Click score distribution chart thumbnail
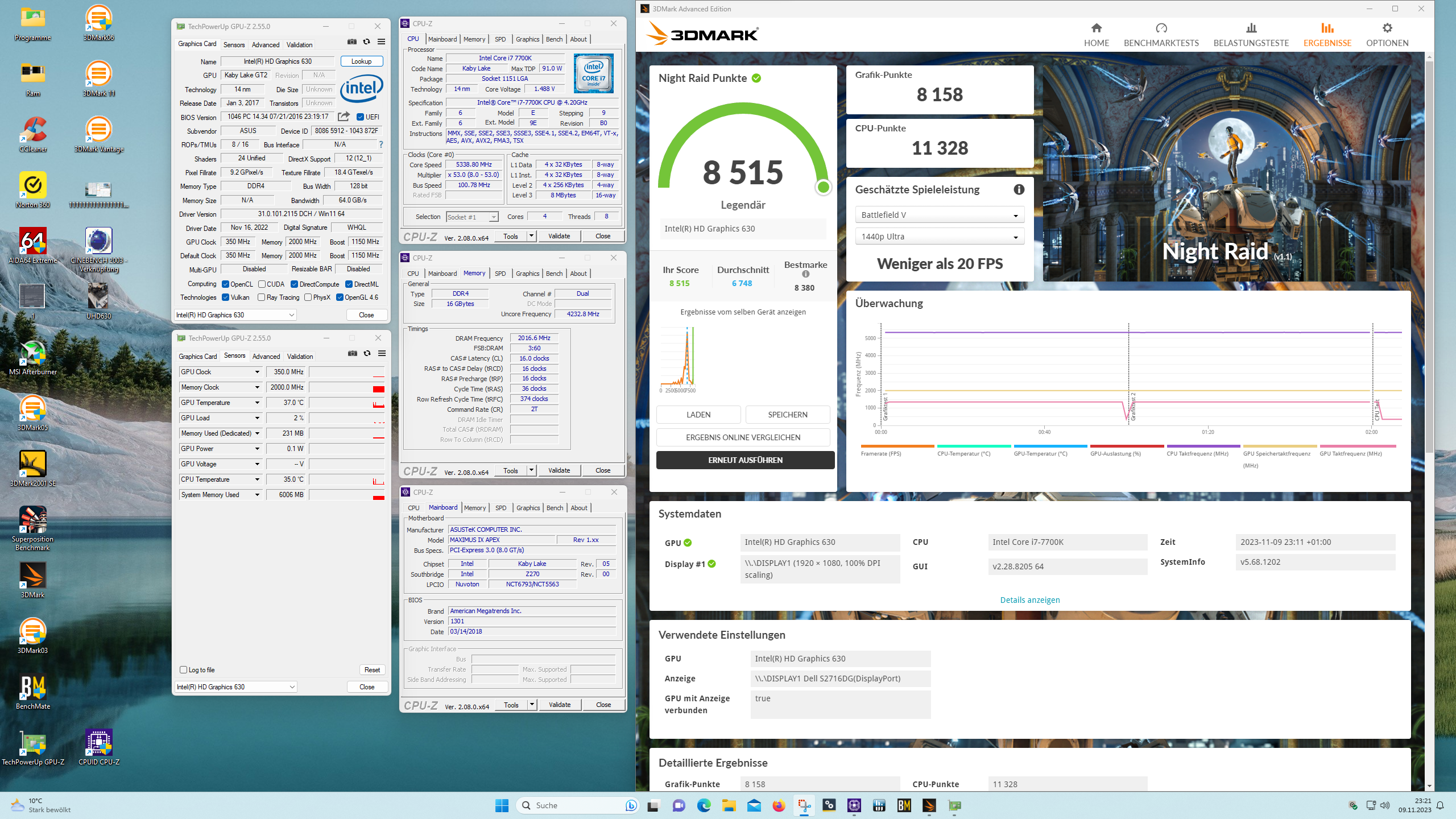Viewport: 1456px width, 819px height. pos(677,359)
